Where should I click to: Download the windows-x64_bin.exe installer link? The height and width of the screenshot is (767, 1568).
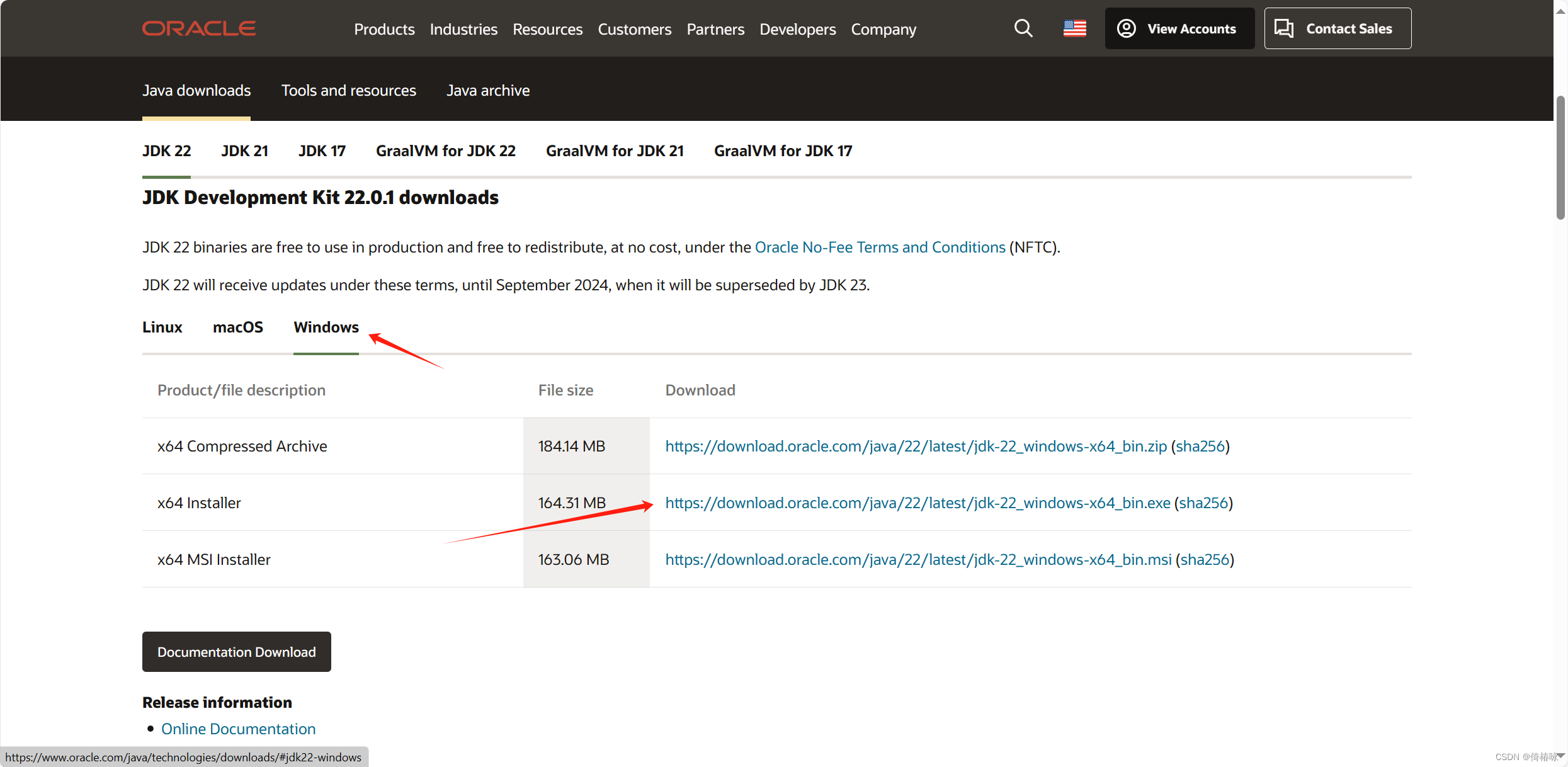(918, 503)
